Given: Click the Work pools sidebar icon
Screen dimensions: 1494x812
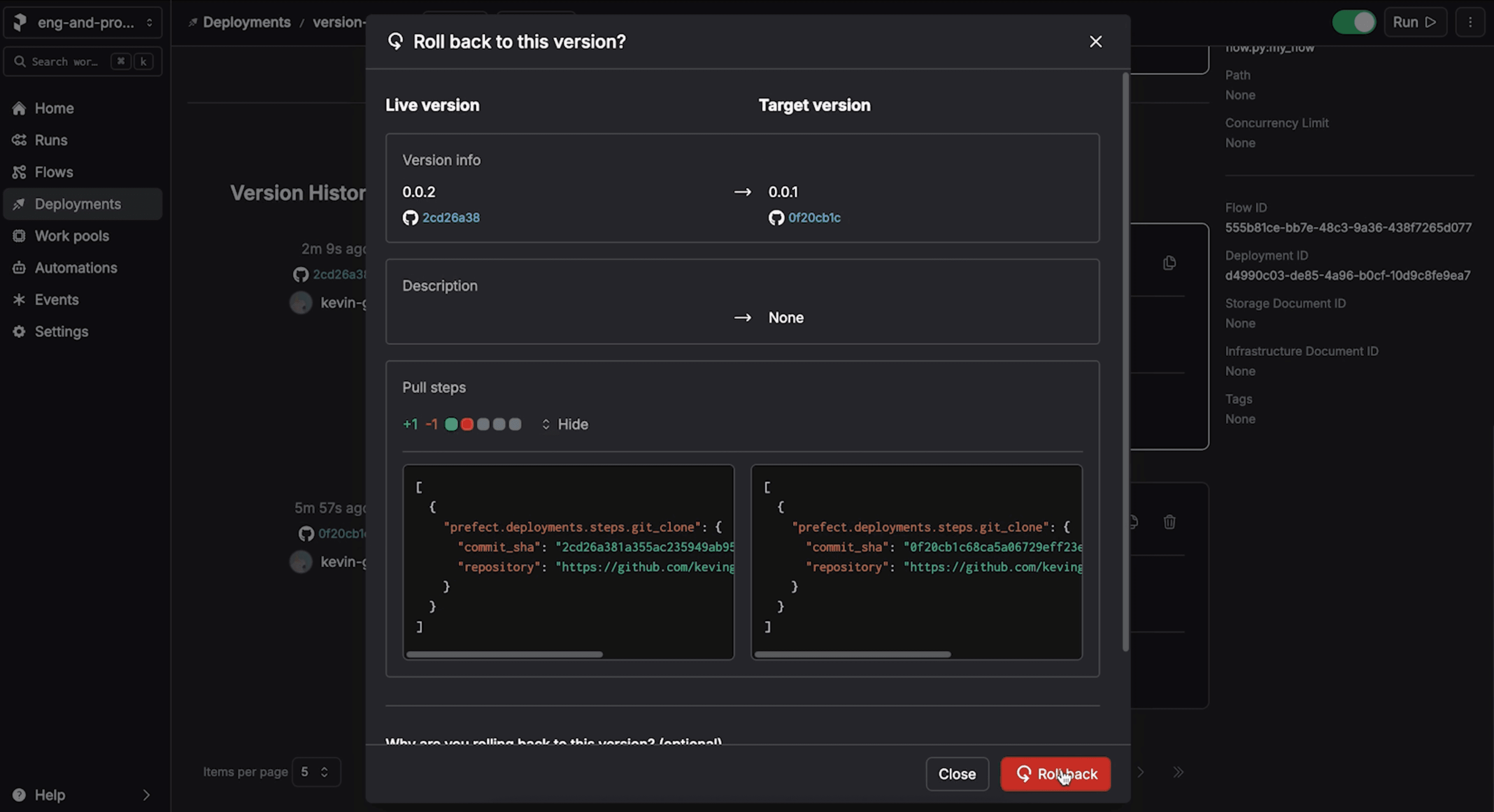Looking at the screenshot, I should pos(19,236).
